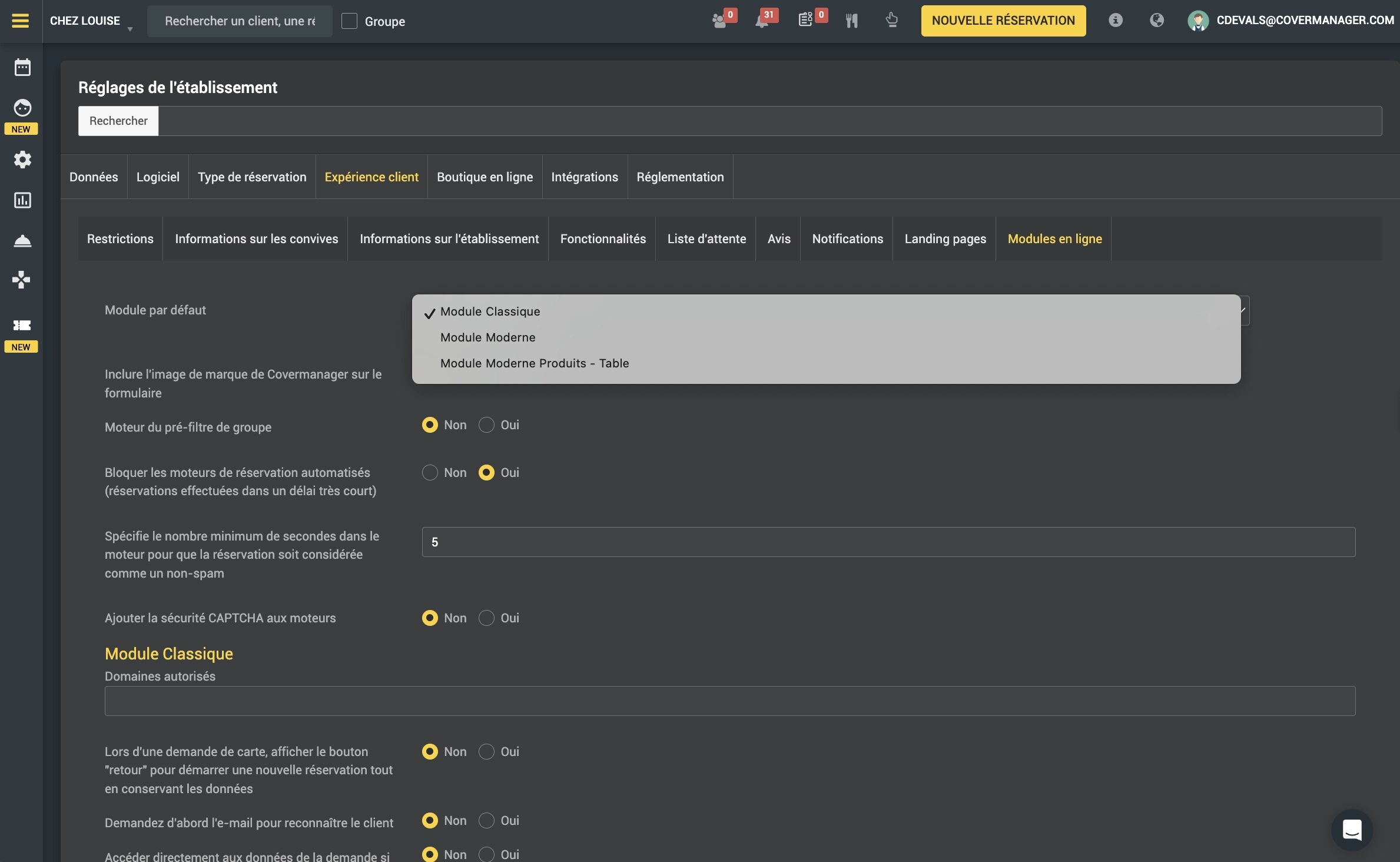Select Oui for Moteur du pré-filtre de groupe
Image resolution: width=1400 pixels, height=862 pixels.
tap(486, 425)
